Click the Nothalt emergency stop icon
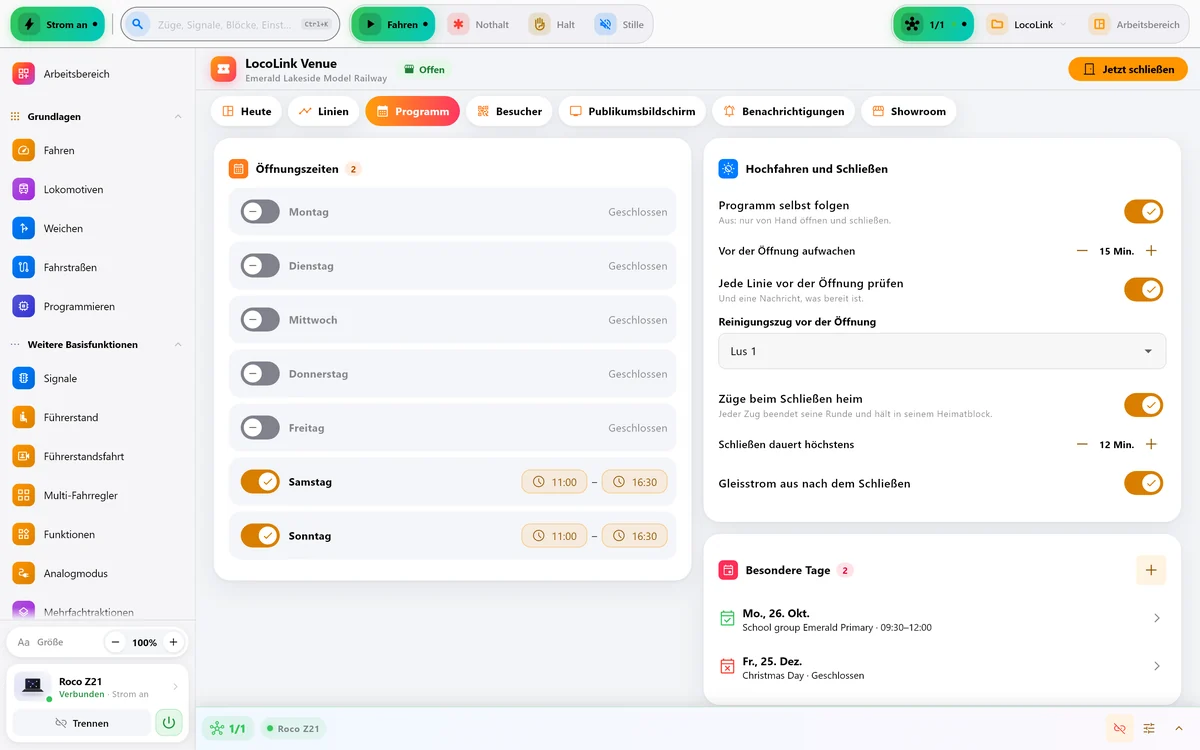Image resolution: width=1200 pixels, height=750 pixels. pos(458,24)
